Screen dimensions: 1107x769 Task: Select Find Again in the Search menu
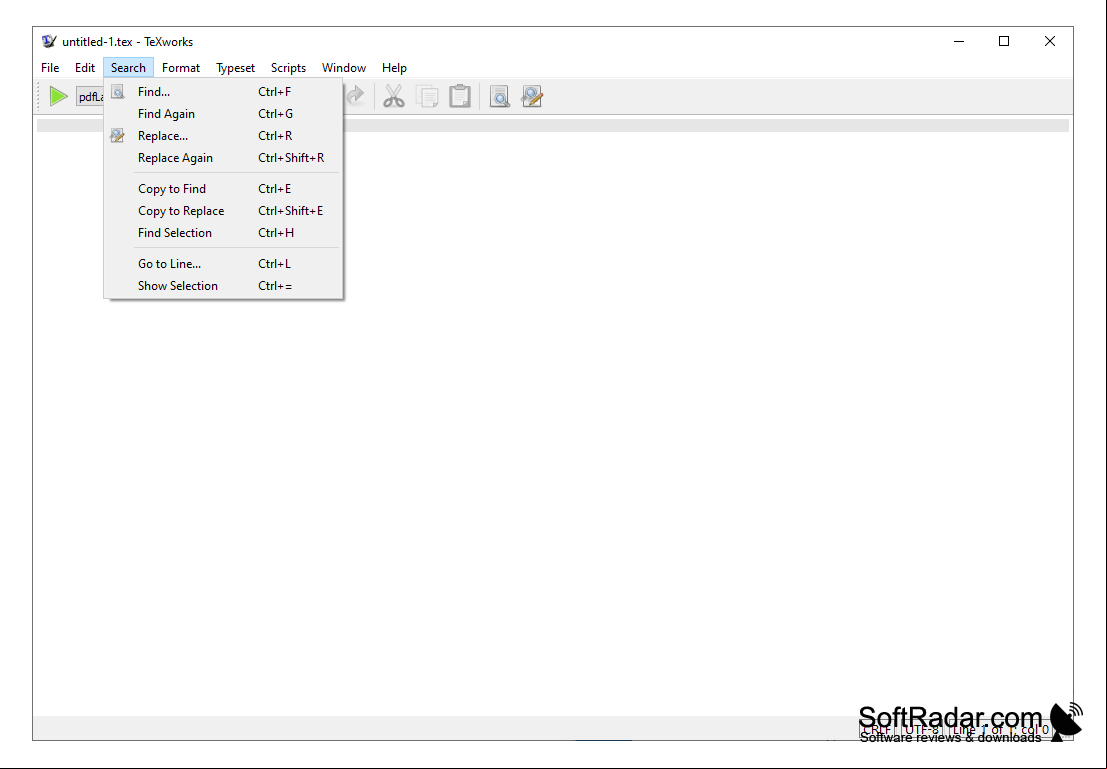tap(223, 114)
